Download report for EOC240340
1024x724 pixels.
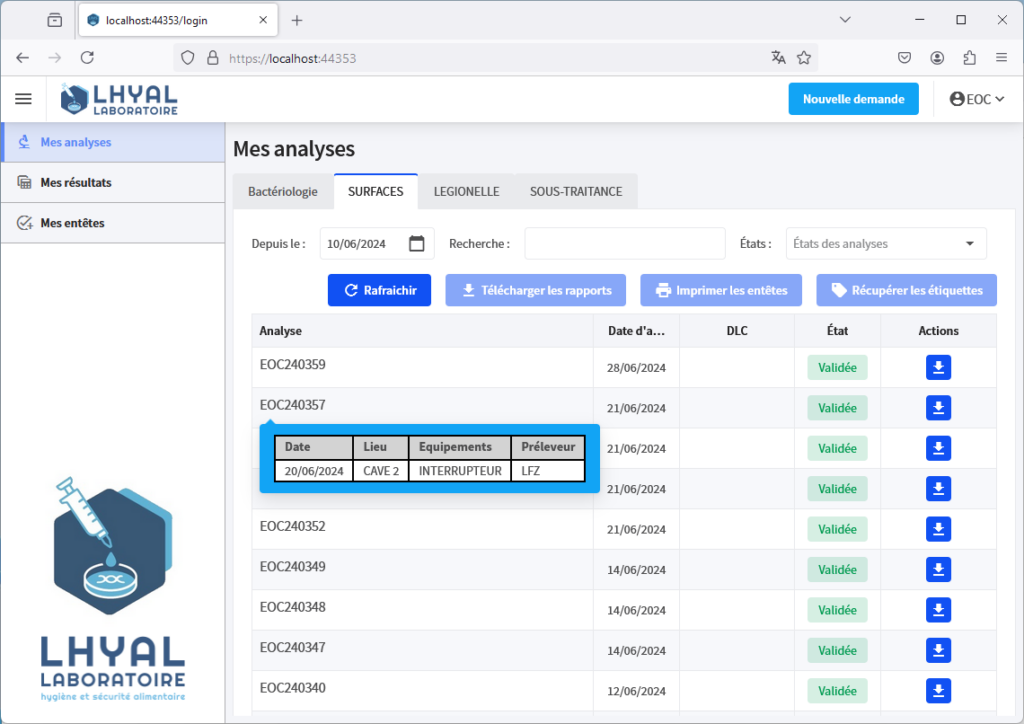pos(938,691)
